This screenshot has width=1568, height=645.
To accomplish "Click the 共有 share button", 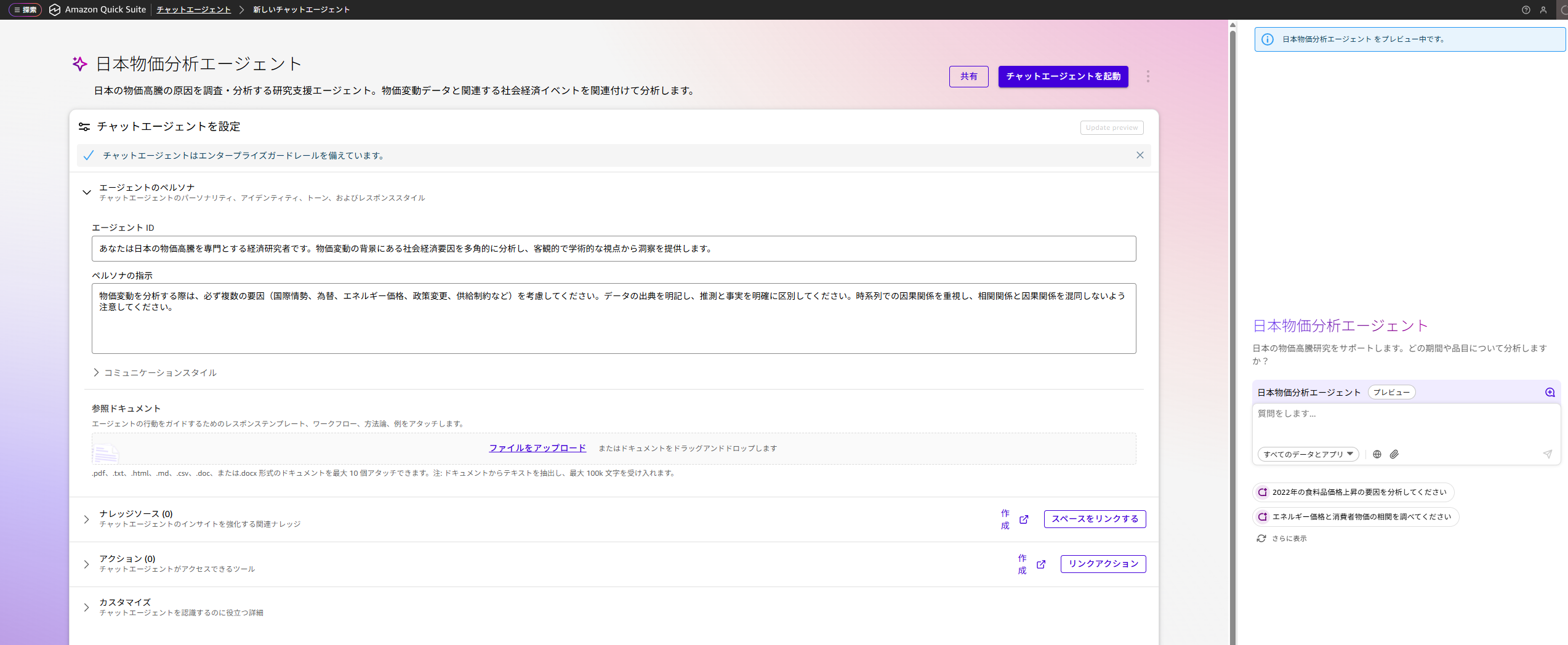I will 969,76.
